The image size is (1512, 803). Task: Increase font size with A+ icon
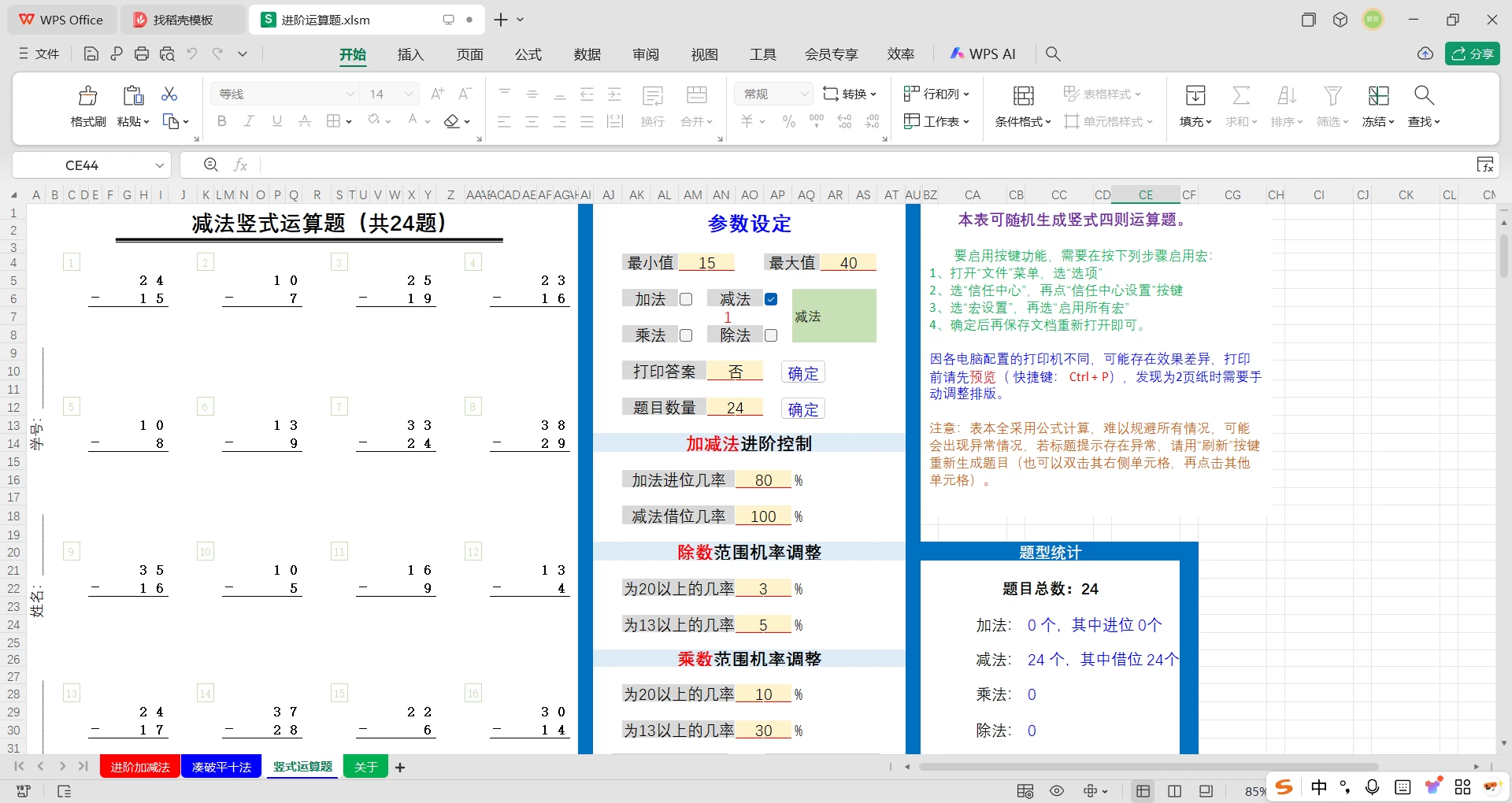point(438,94)
